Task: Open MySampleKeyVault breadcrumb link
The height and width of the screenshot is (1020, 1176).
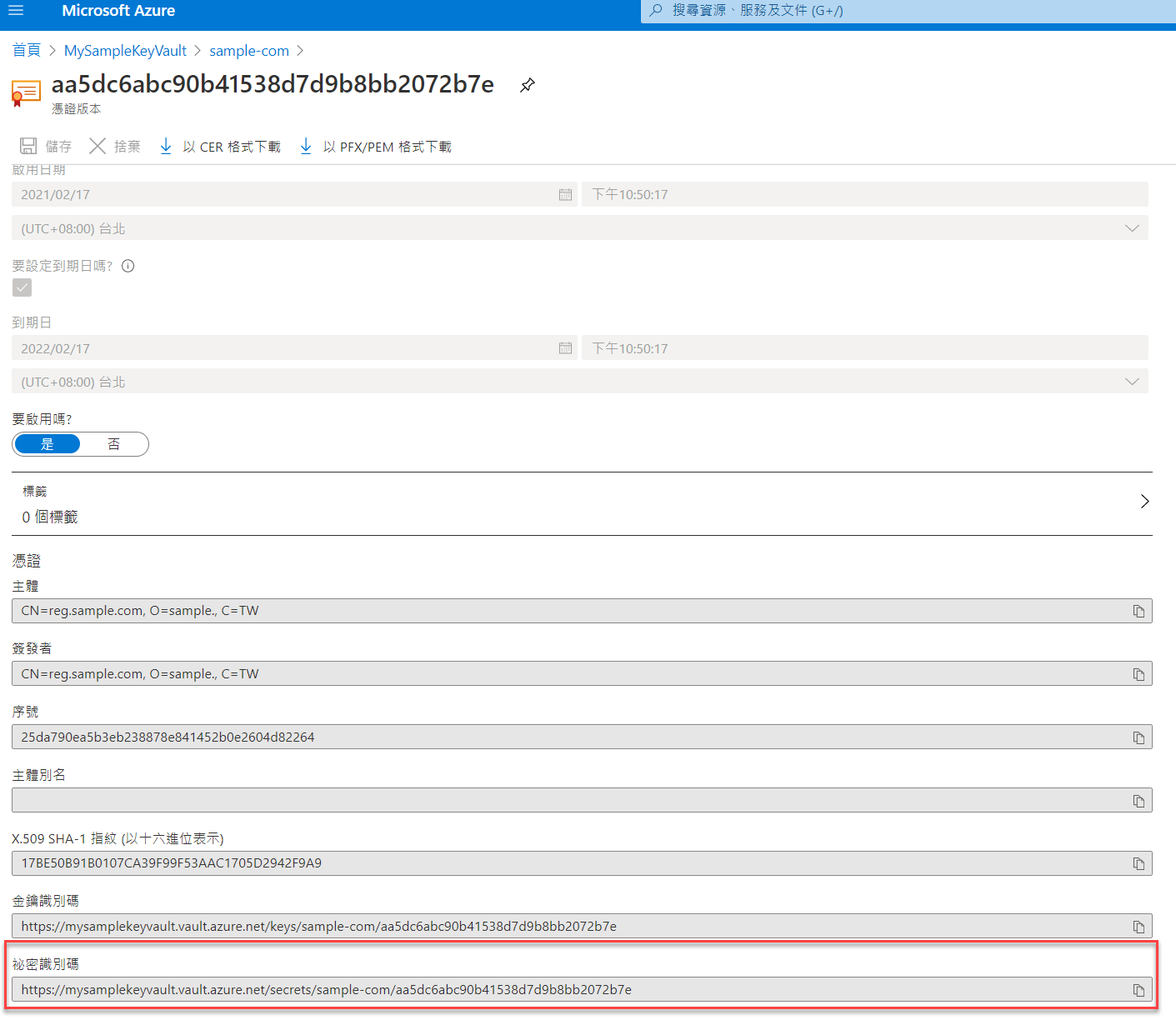Action: click(x=125, y=51)
